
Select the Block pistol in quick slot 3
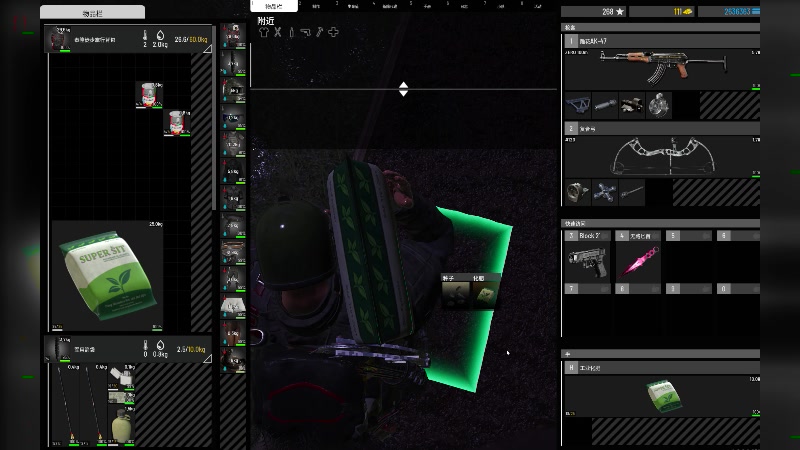587,262
